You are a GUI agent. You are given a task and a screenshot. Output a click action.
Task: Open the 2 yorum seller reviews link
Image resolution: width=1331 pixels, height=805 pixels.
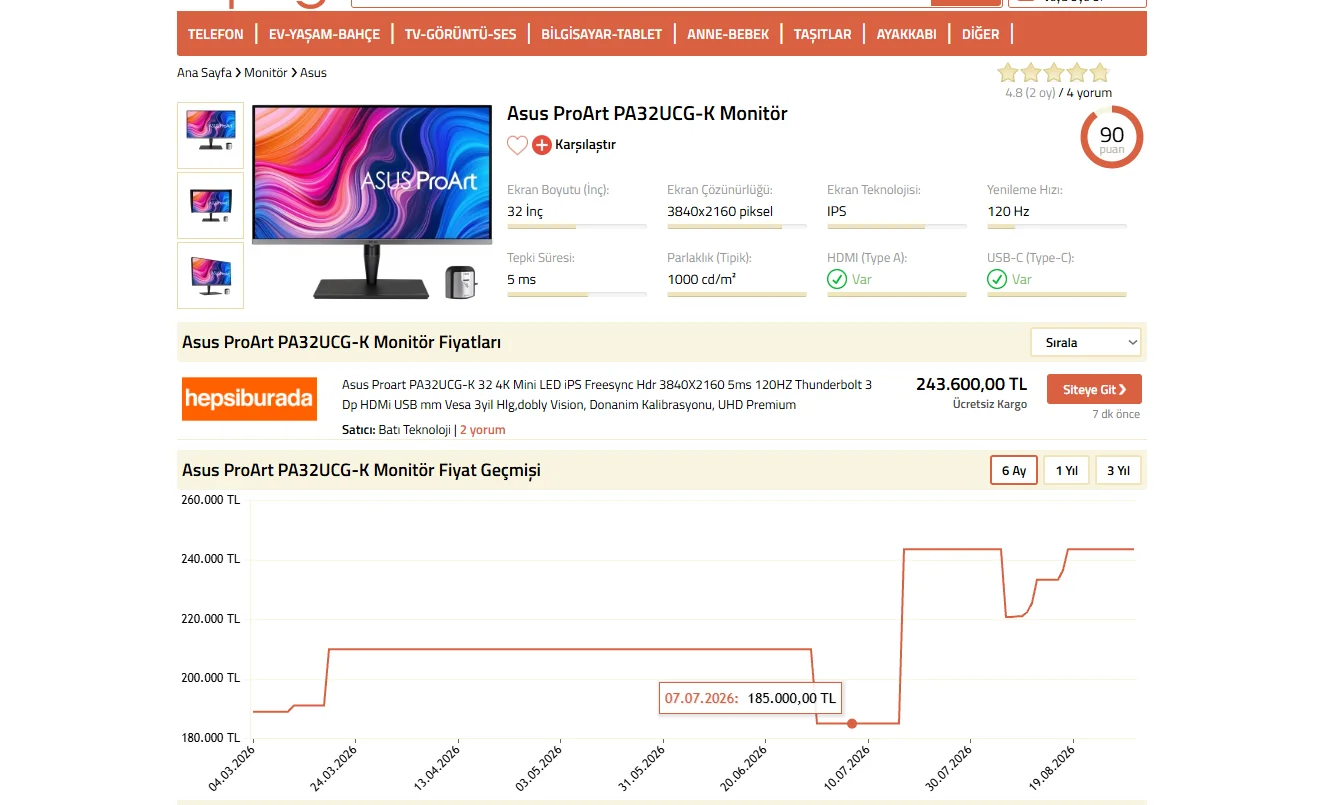pyautogui.click(x=483, y=430)
